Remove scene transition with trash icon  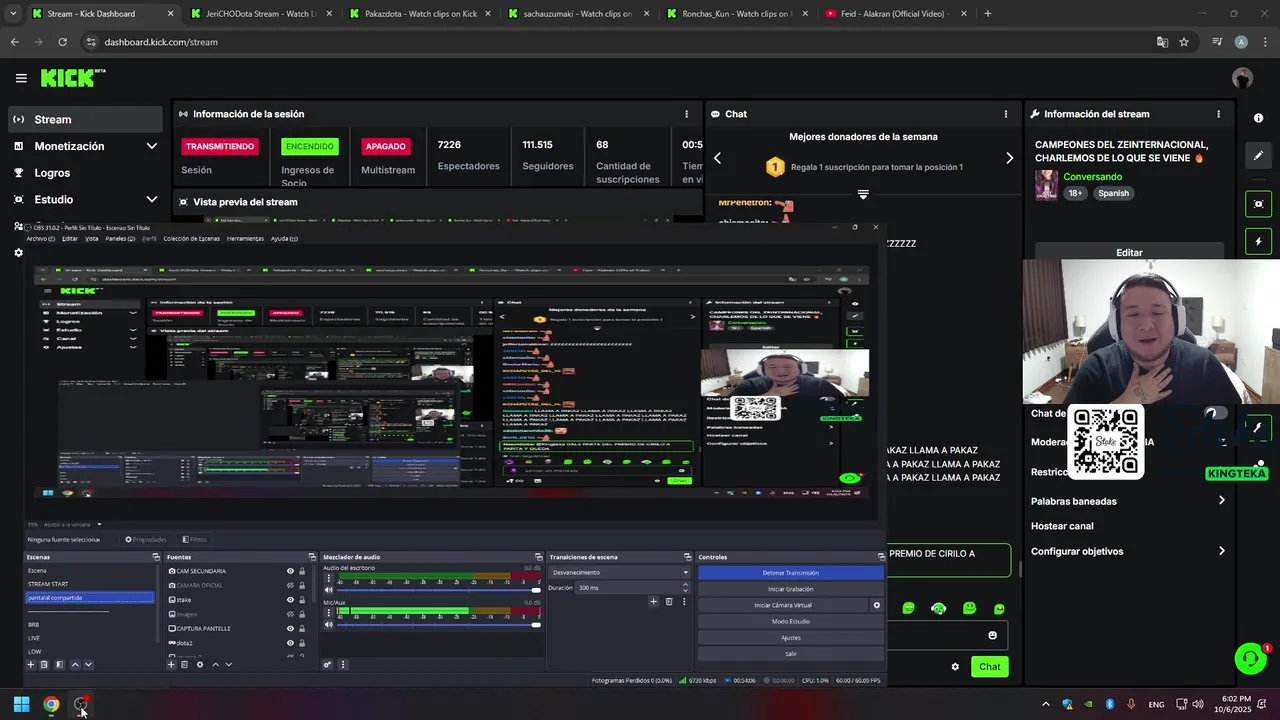[669, 601]
